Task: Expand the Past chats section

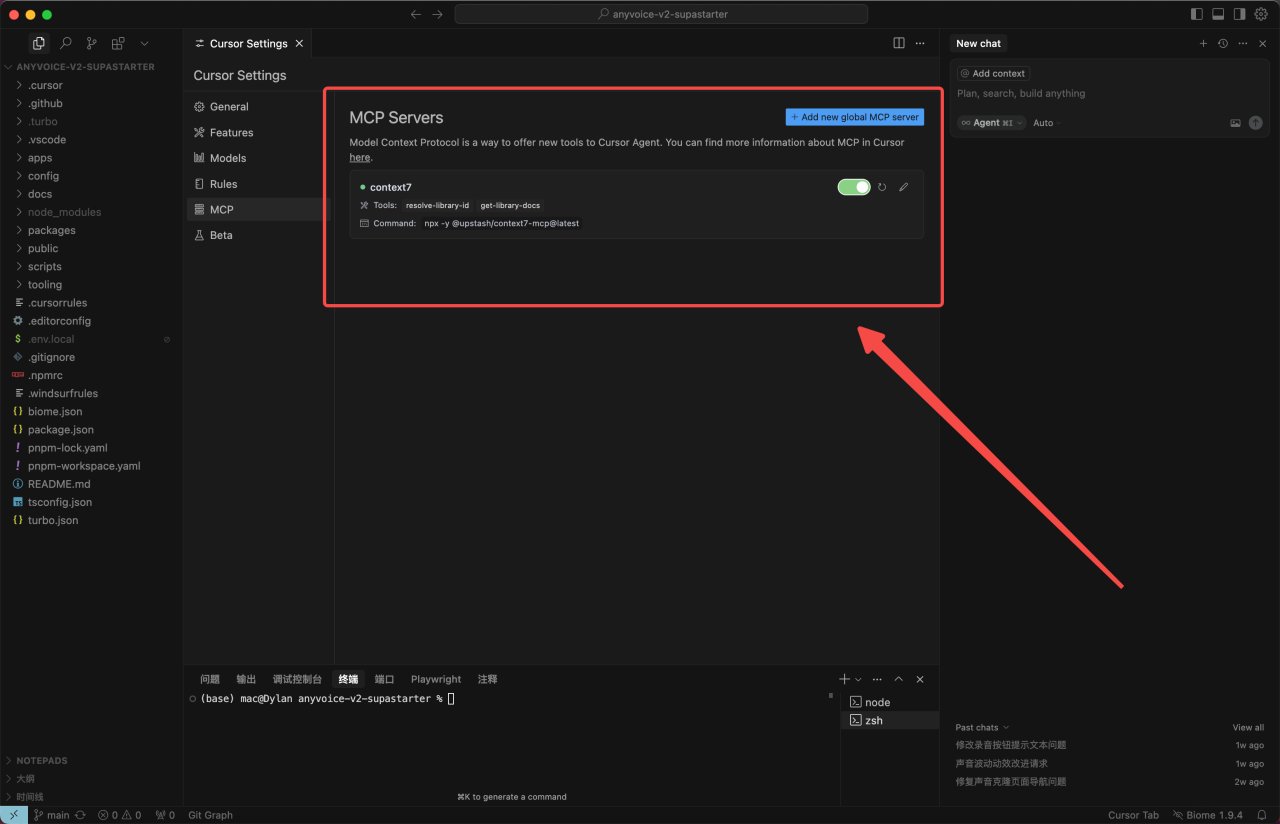Action: [x=981, y=727]
